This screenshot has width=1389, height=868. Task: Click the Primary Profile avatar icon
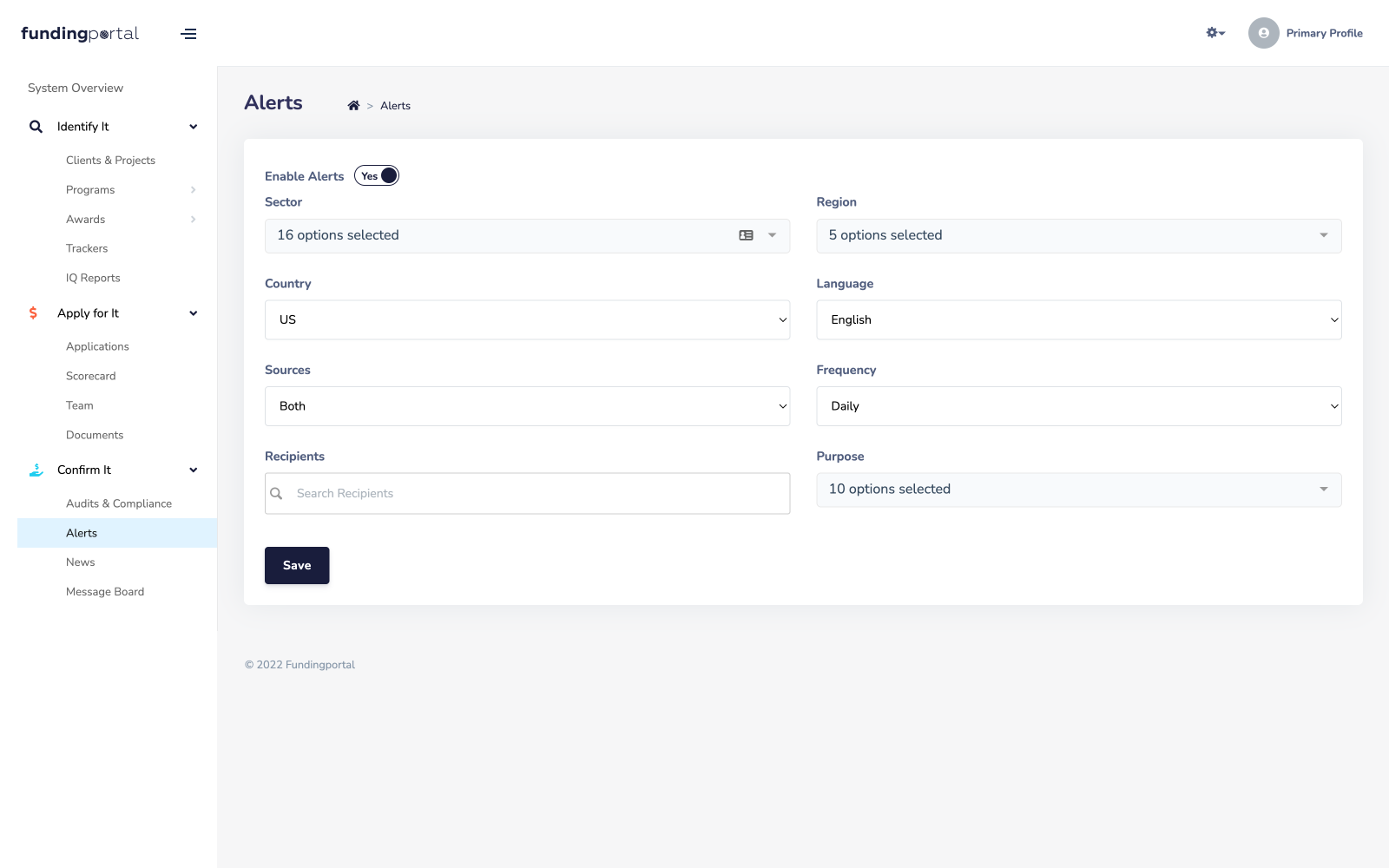coord(1264,33)
